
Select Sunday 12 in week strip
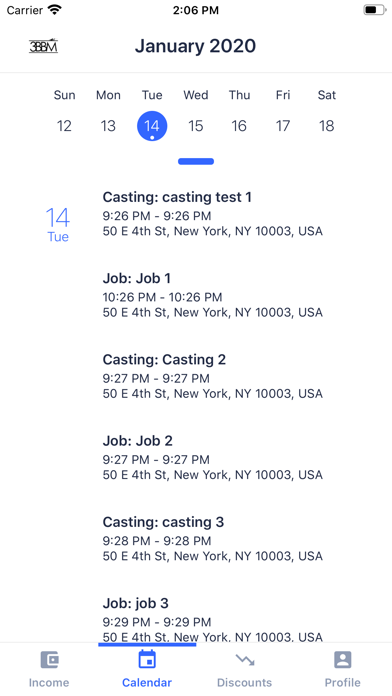pyautogui.click(x=64, y=126)
